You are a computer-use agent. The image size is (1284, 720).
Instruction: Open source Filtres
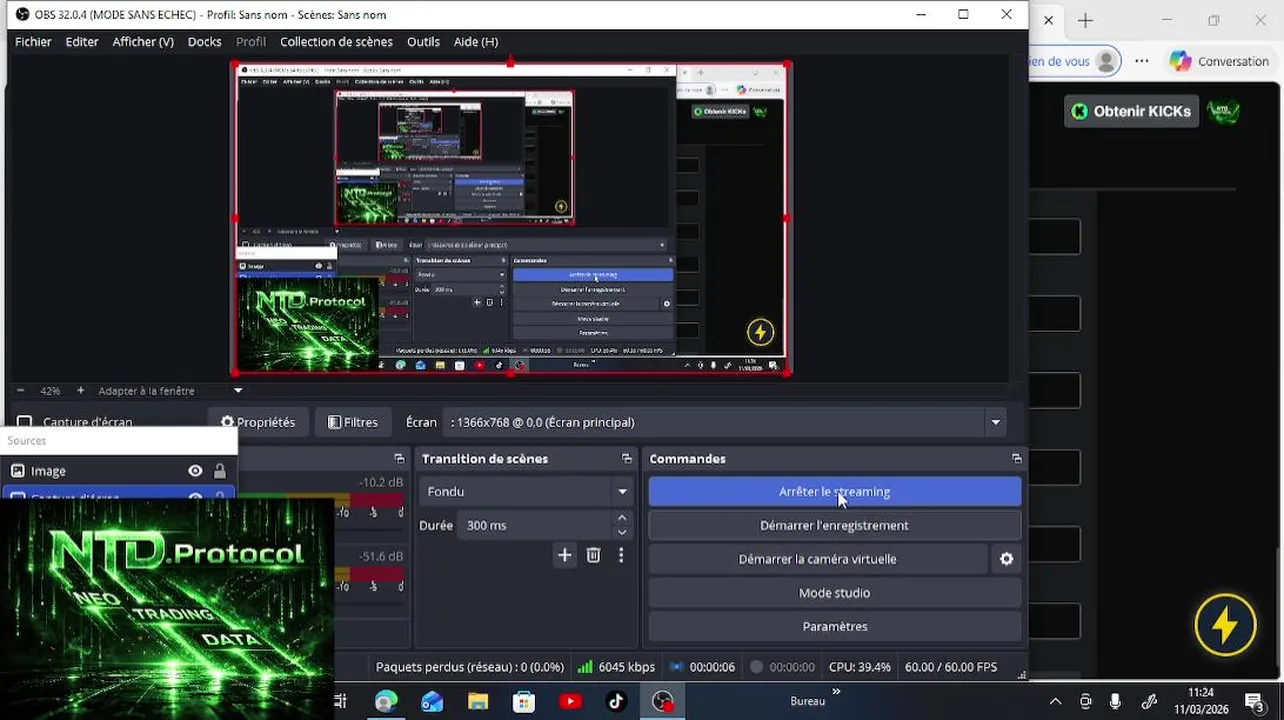coord(353,422)
